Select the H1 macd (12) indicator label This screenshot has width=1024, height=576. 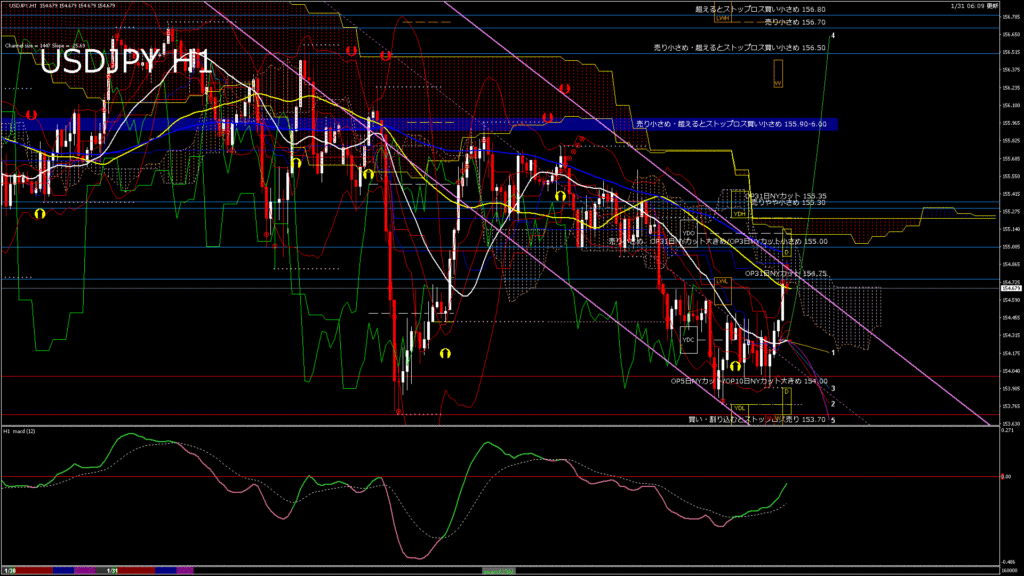click(25, 431)
